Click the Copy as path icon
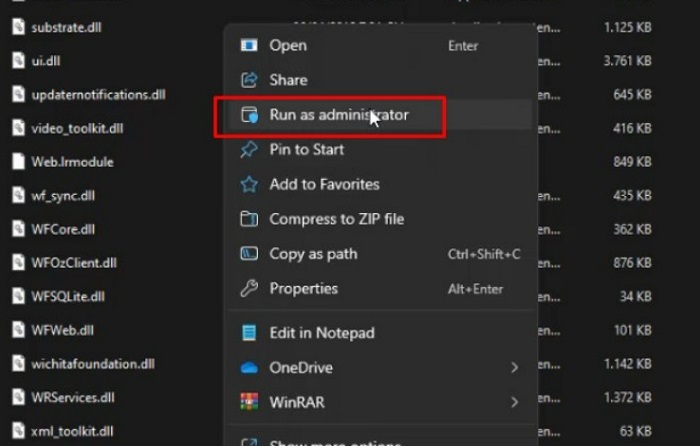This screenshot has width=700, height=446. click(250, 254)
